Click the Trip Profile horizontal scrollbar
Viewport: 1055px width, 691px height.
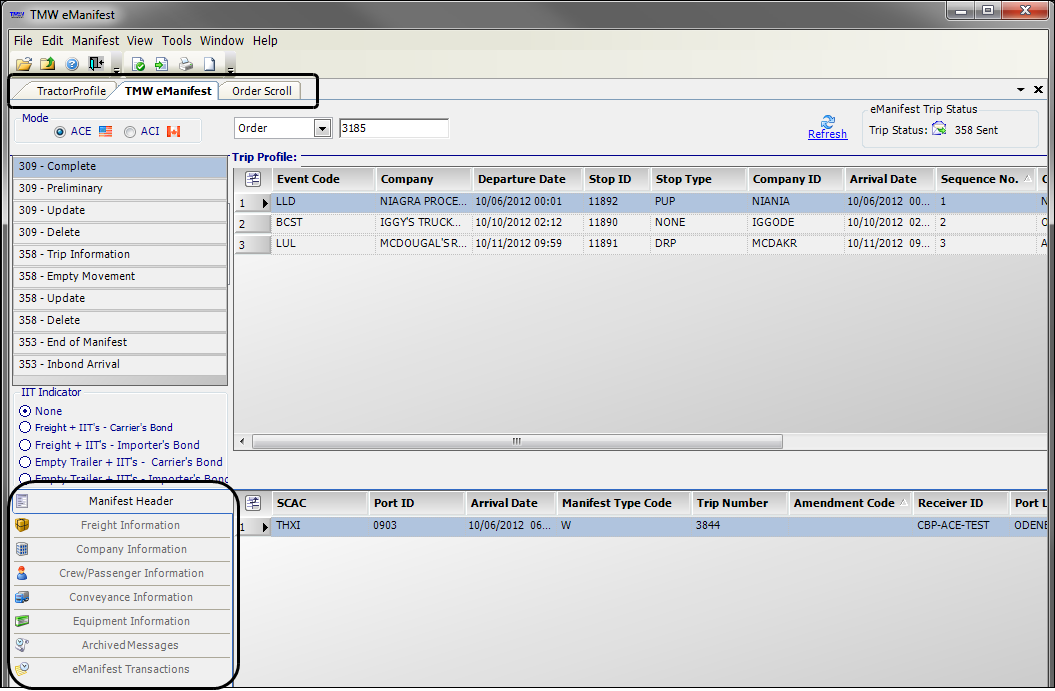tap(516, 441)
